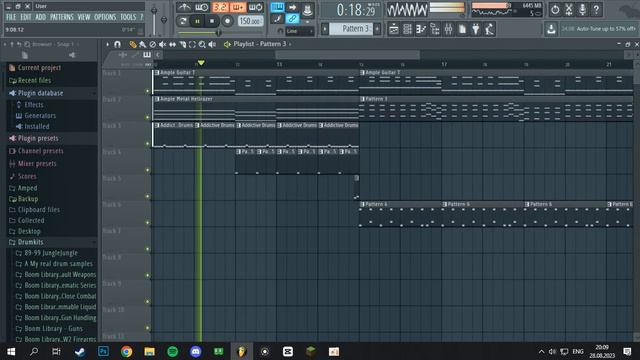Open the Pattern 3 selector
Viewport: 640px width, 360px height.
pos(351,29)
